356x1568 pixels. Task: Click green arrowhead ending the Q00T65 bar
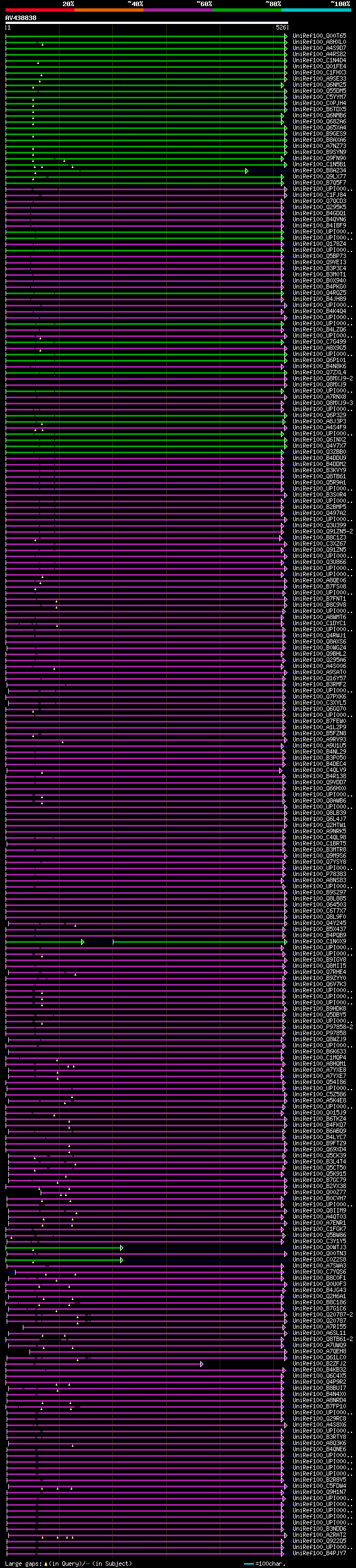[x=285, y=36]
